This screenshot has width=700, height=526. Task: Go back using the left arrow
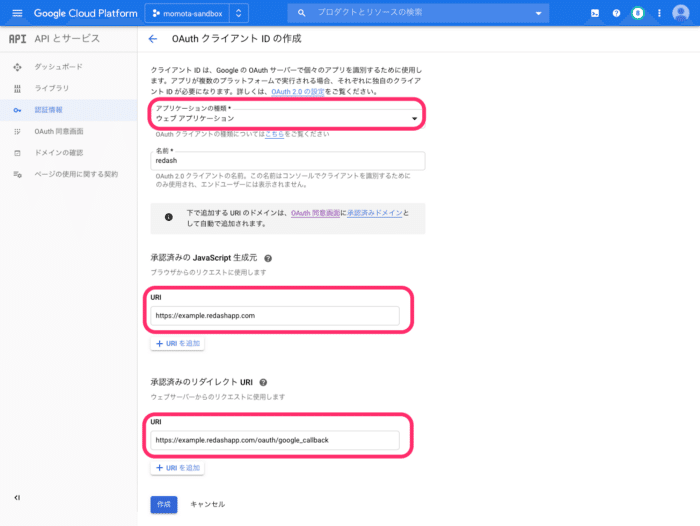pos(153,39)
